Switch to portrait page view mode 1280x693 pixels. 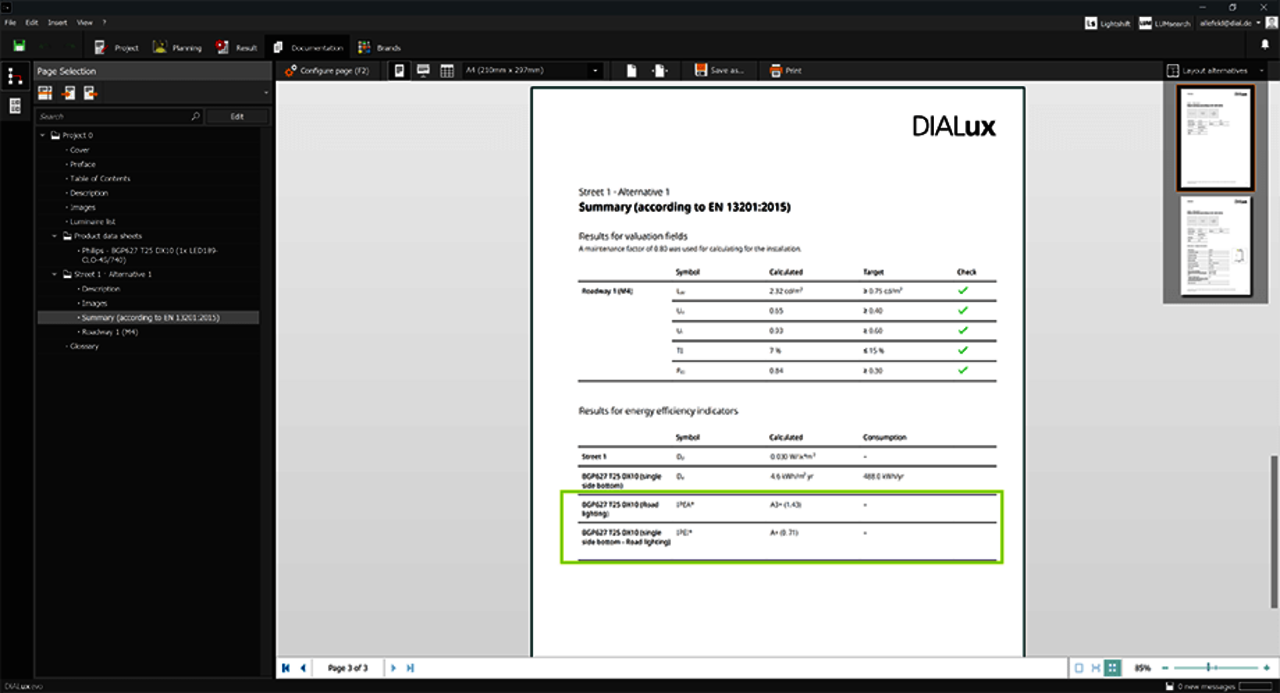coord(401,71)
